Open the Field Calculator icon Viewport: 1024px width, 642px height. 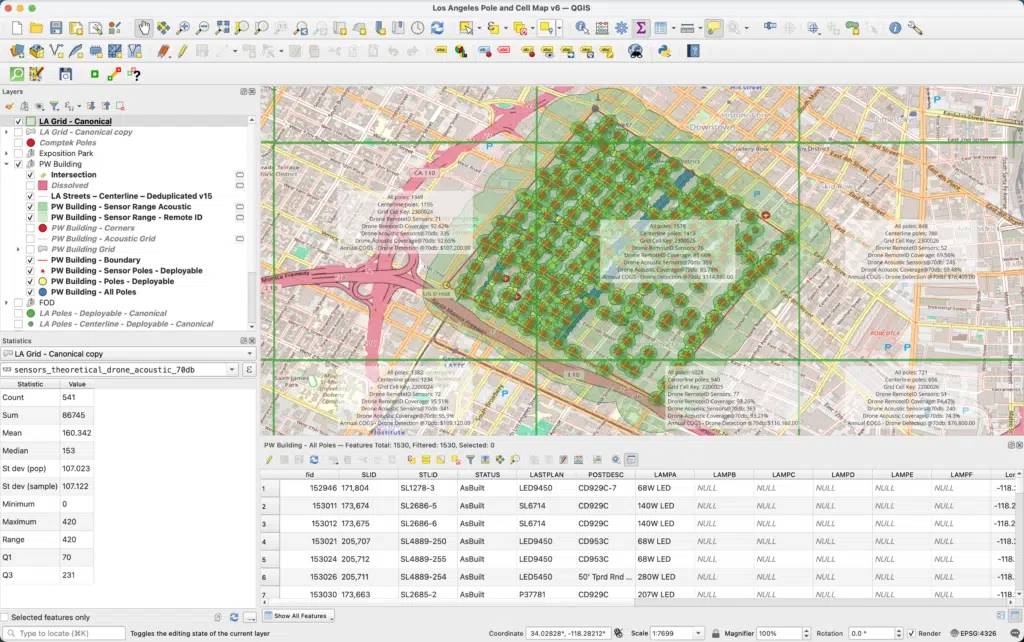pos(601,30)
